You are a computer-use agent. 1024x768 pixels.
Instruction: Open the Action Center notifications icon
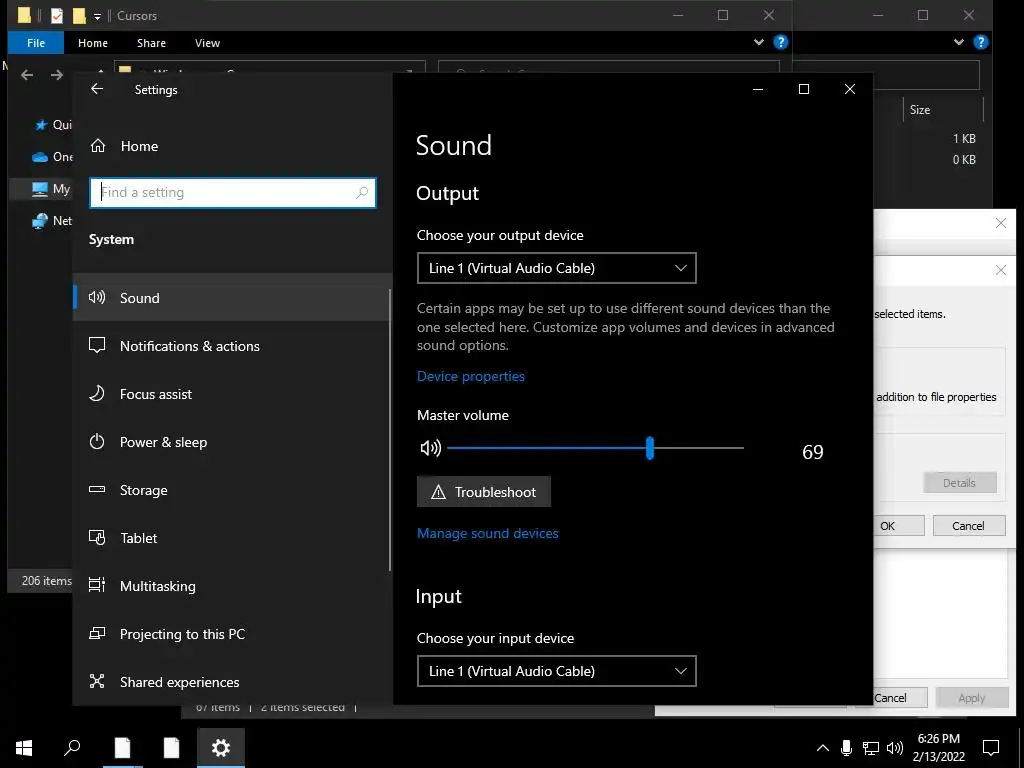click(991, 748)
